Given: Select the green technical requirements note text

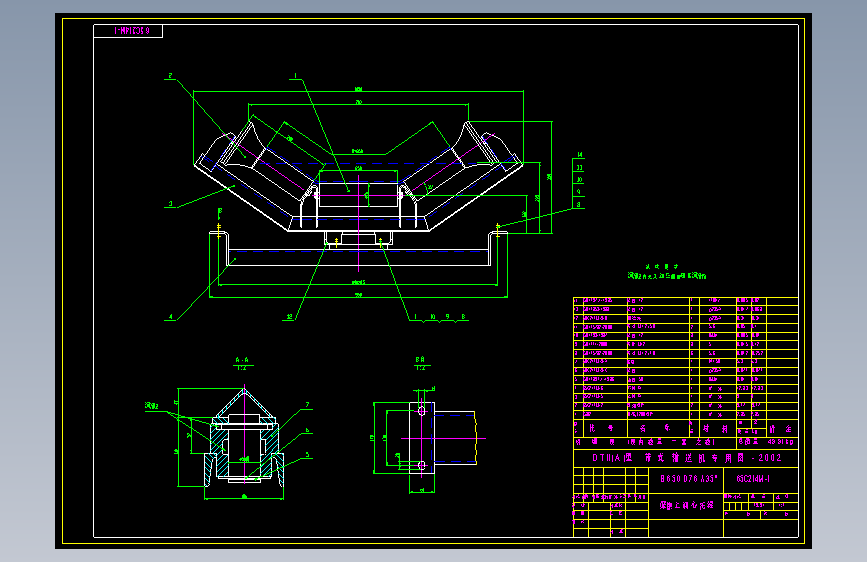Looking at the screenshot, I should 666,275.
